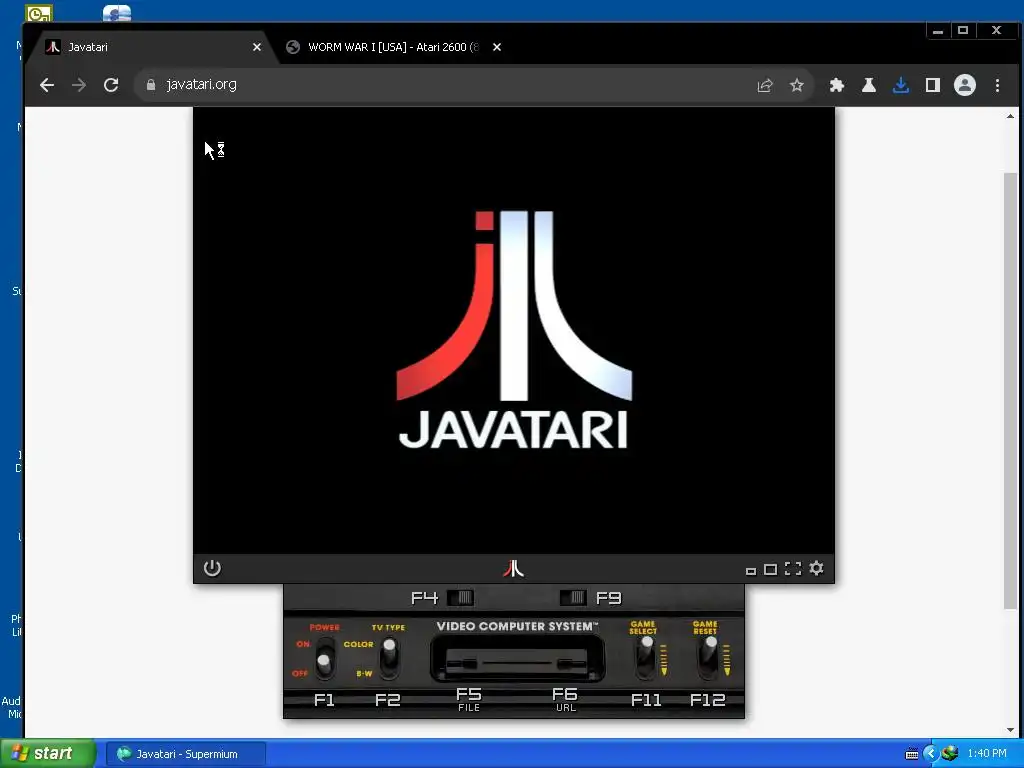Enter fullscreen mode in Javatari
Viewport: 1024px width, 768px height.
coord(793,569)
